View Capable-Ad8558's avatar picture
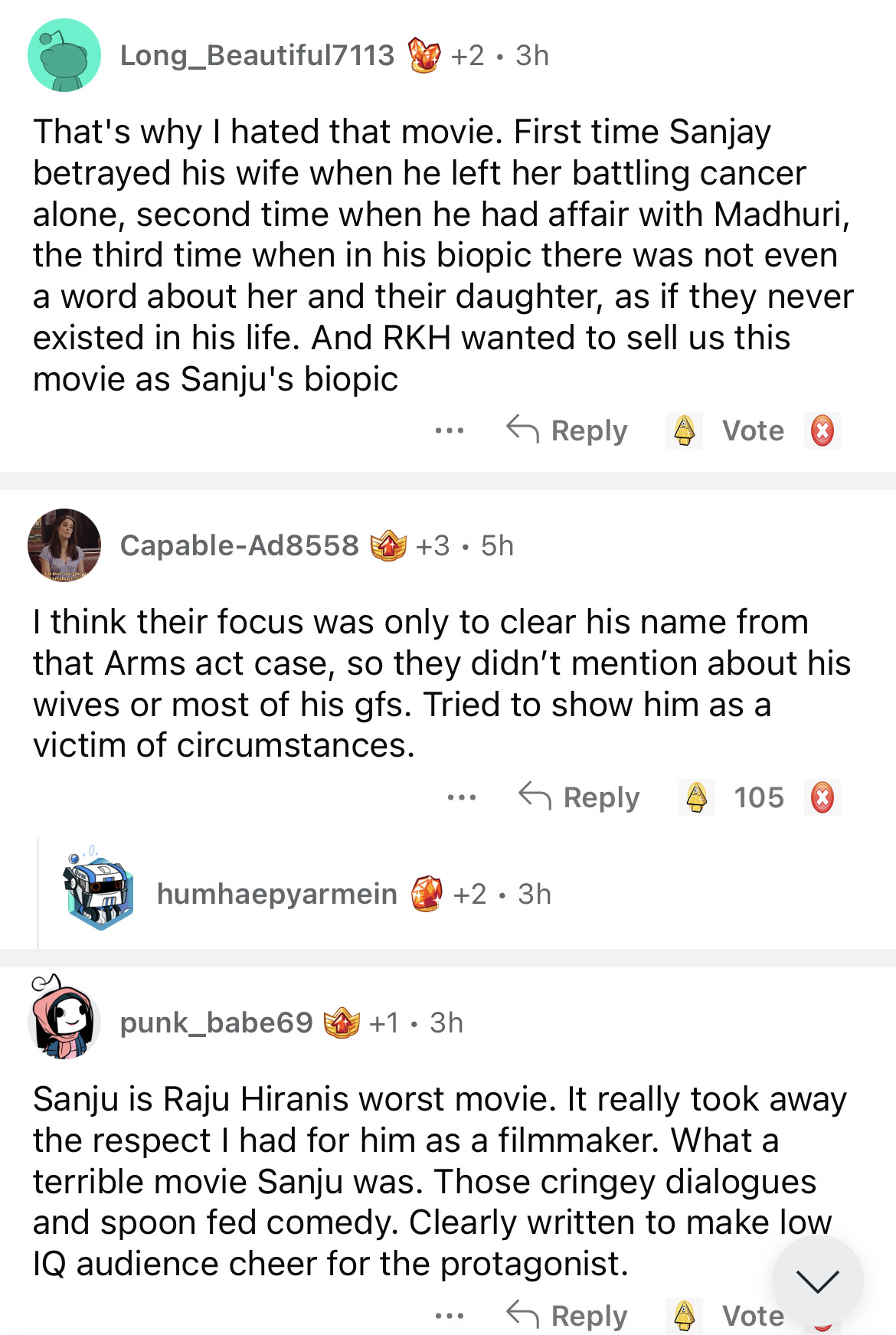The height and width of the screenshot is (1335, 896). point(64,545)
